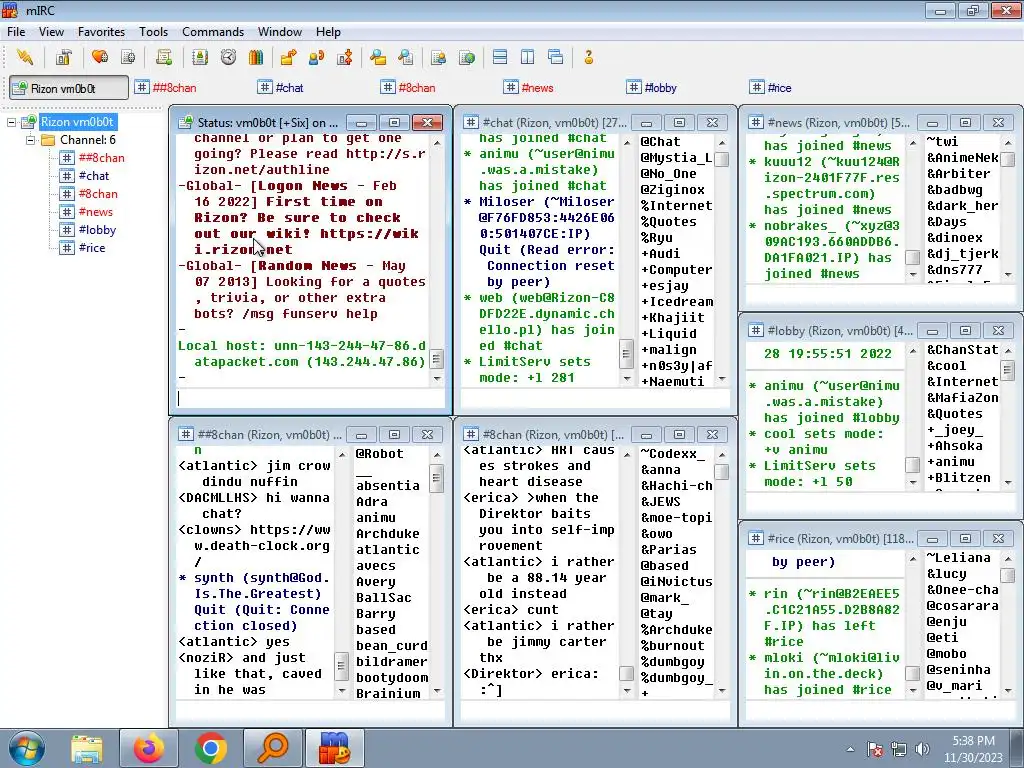This screenshot has width=1024, height=768.
Task: Open the Help menu
Action: click(328, 31)
